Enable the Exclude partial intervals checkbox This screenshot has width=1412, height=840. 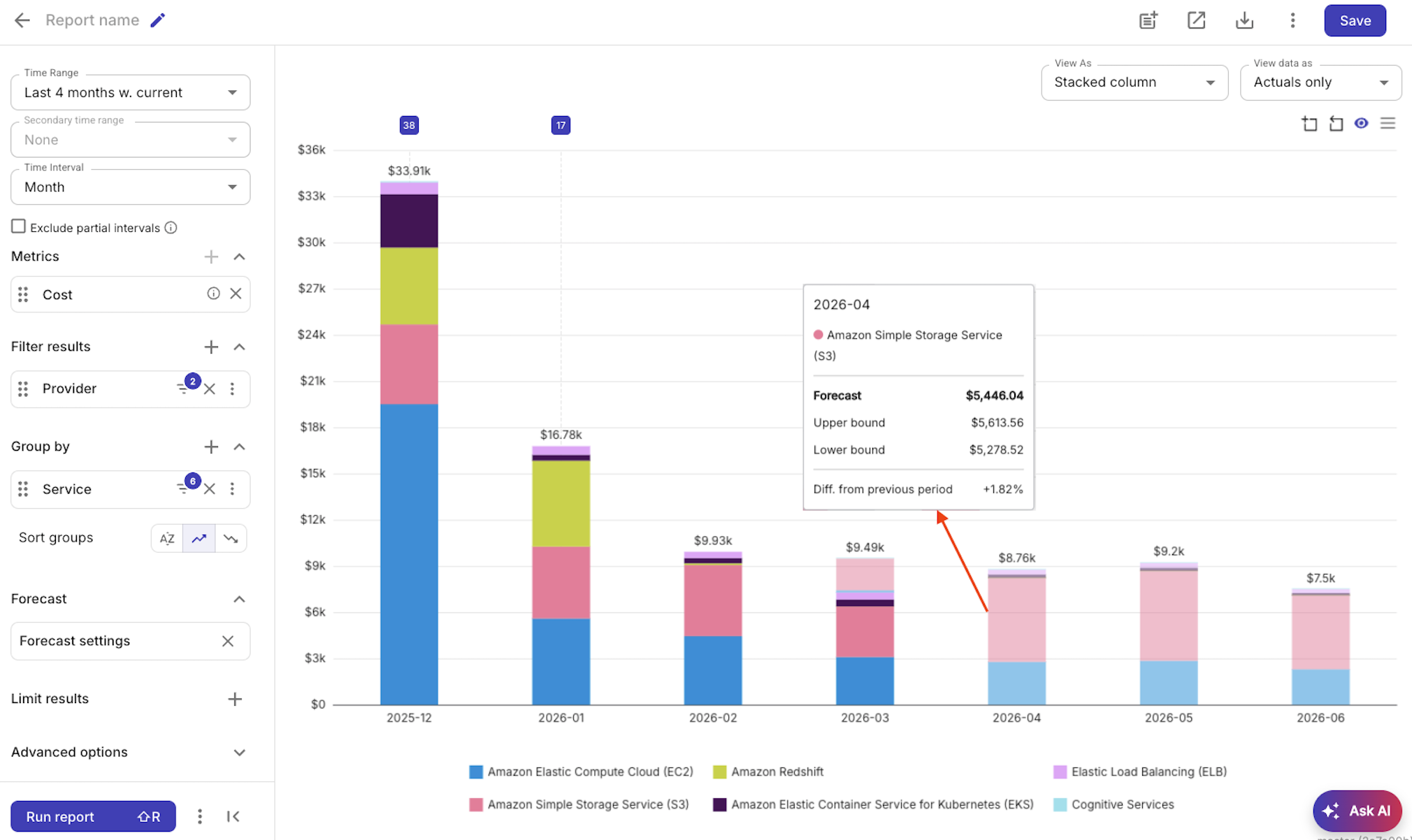pos(17,226)
